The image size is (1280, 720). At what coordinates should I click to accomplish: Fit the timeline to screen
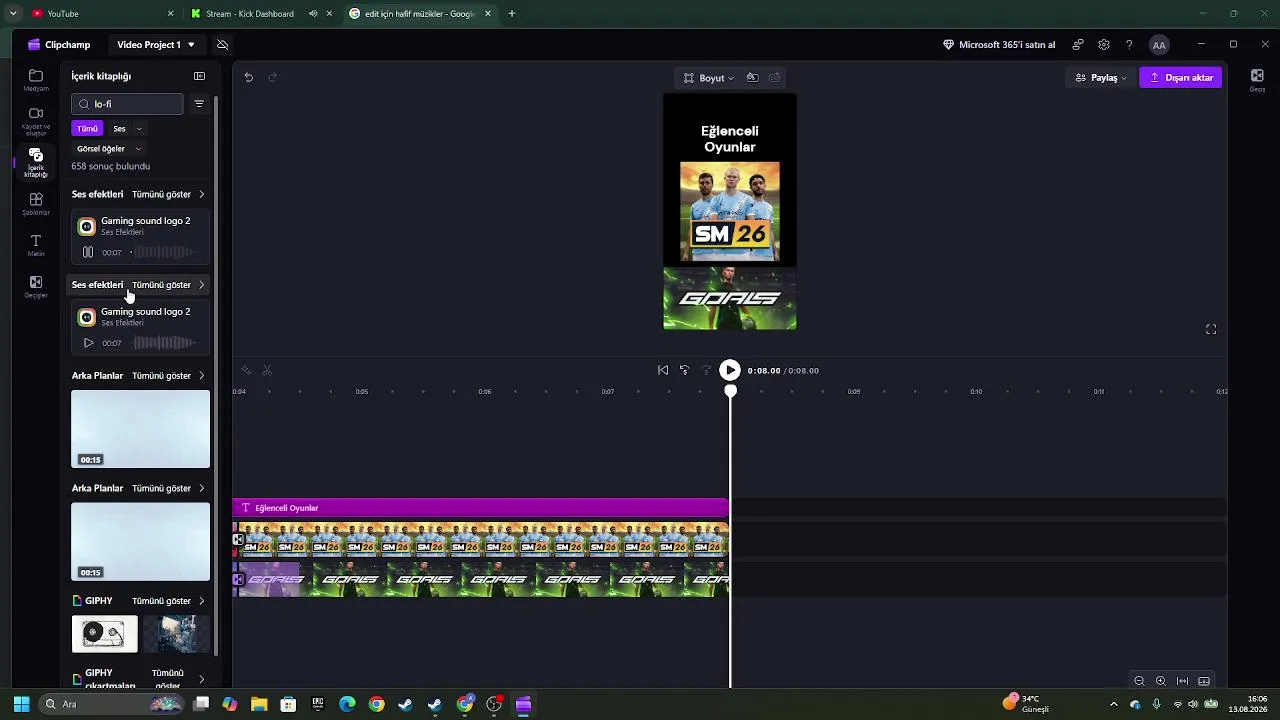point(1183,681)
